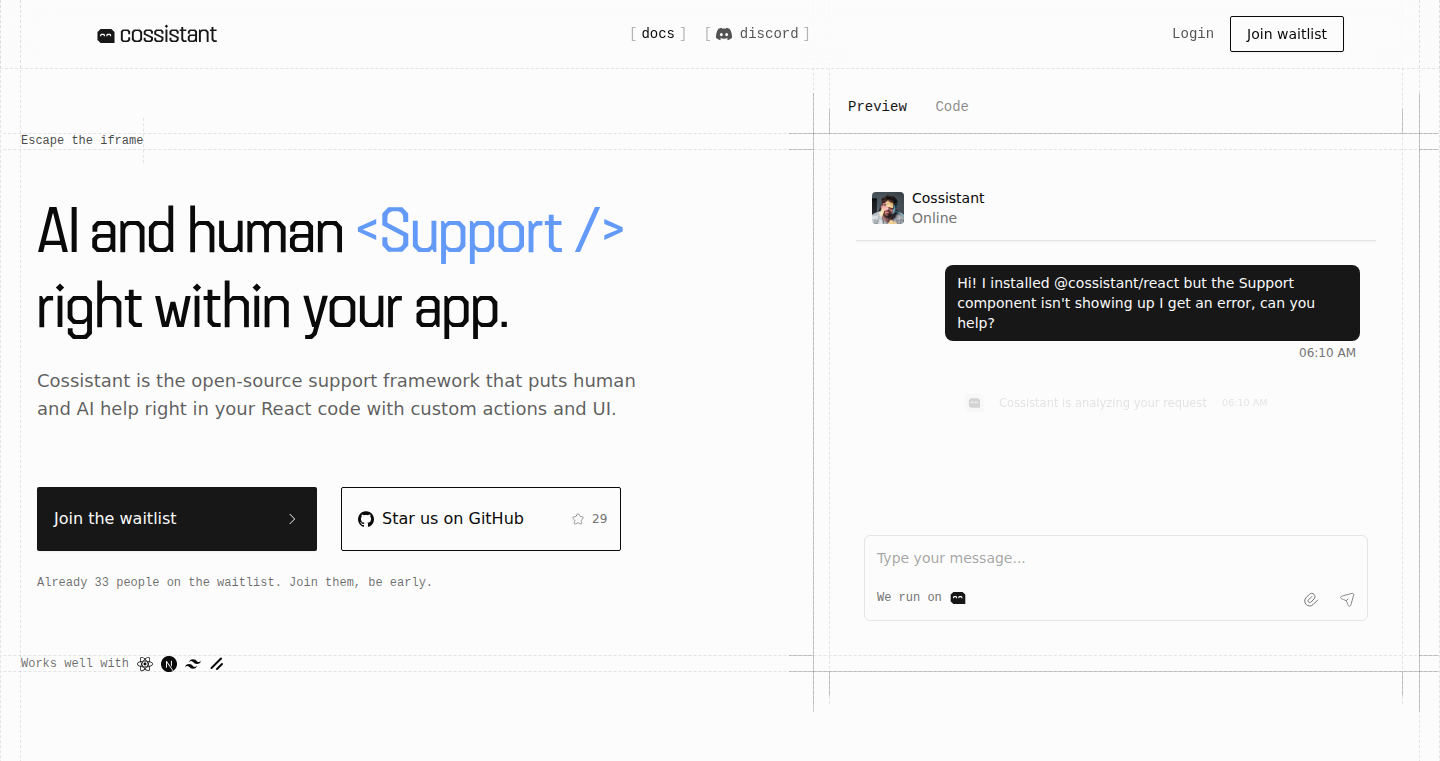Click the GitHub octocat icon
Viewport: 1440px width, 761px height.
coord(366,519)
